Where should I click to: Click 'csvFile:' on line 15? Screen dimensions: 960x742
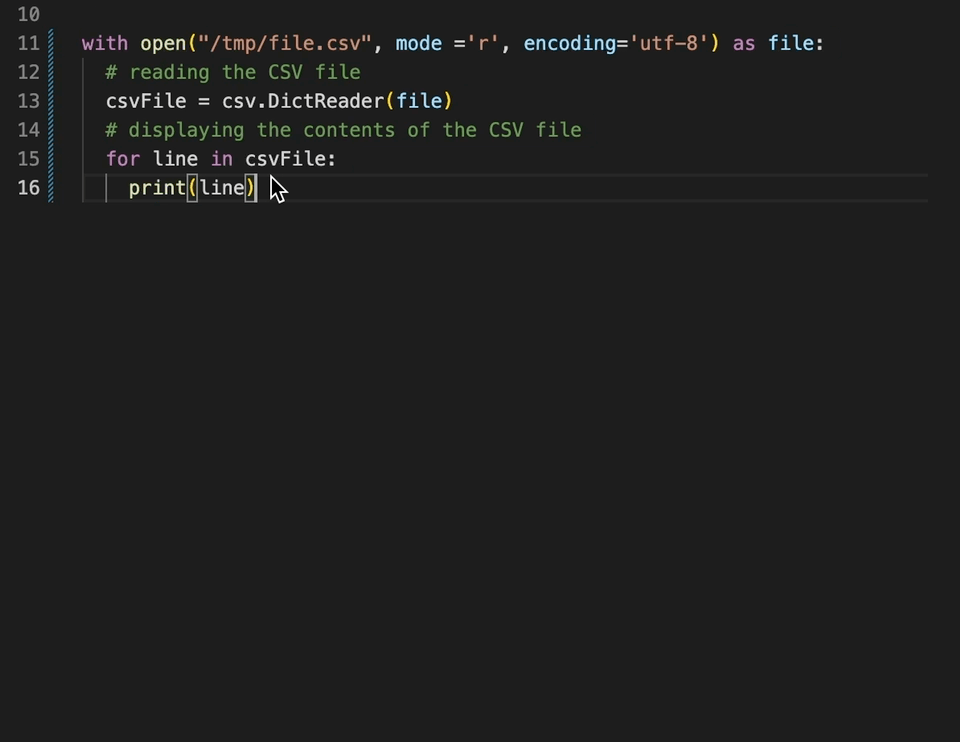point(291,159)
